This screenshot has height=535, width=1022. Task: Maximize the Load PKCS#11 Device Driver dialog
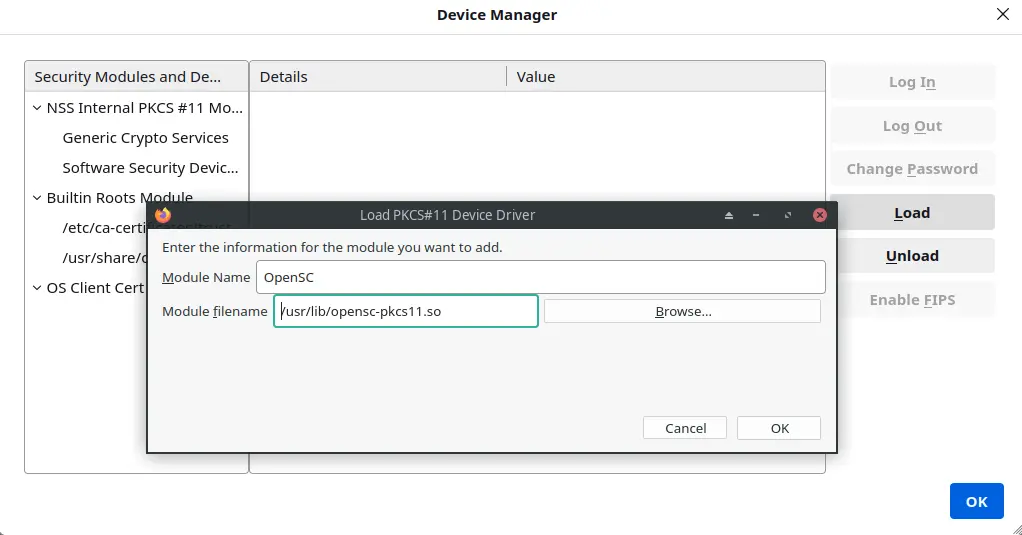tap(787, 215)
